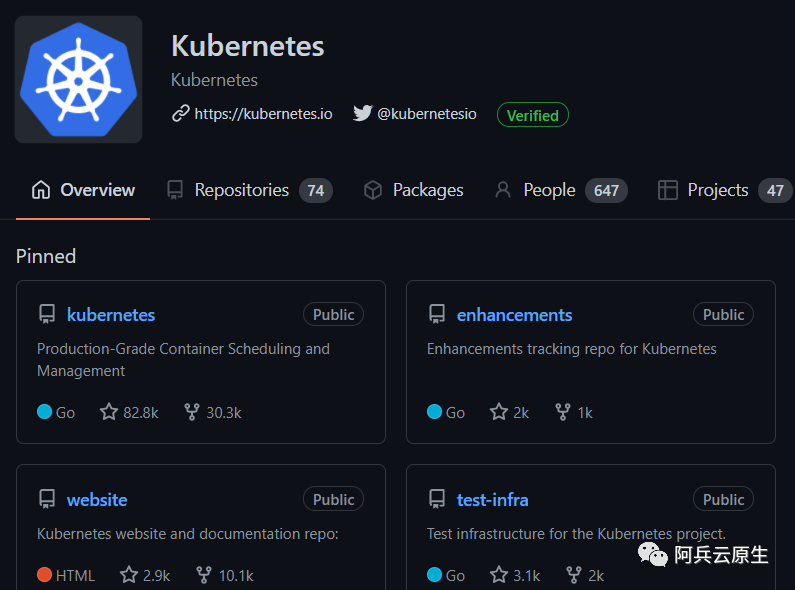Viewport: 795px width, 590px height.
Task: Go to the Projects tab
Action: [x=725, y=190]
